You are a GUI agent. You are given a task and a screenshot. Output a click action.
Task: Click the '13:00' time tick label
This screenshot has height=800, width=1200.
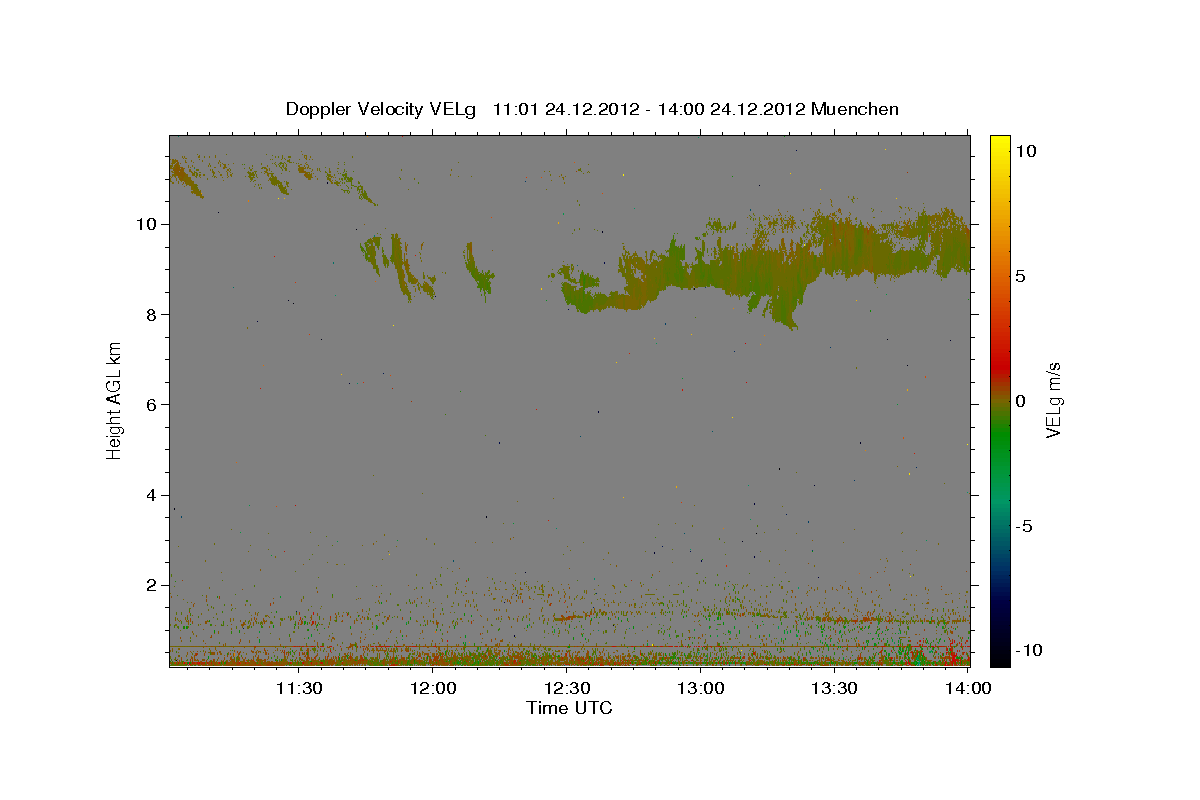tap(701, 688)
